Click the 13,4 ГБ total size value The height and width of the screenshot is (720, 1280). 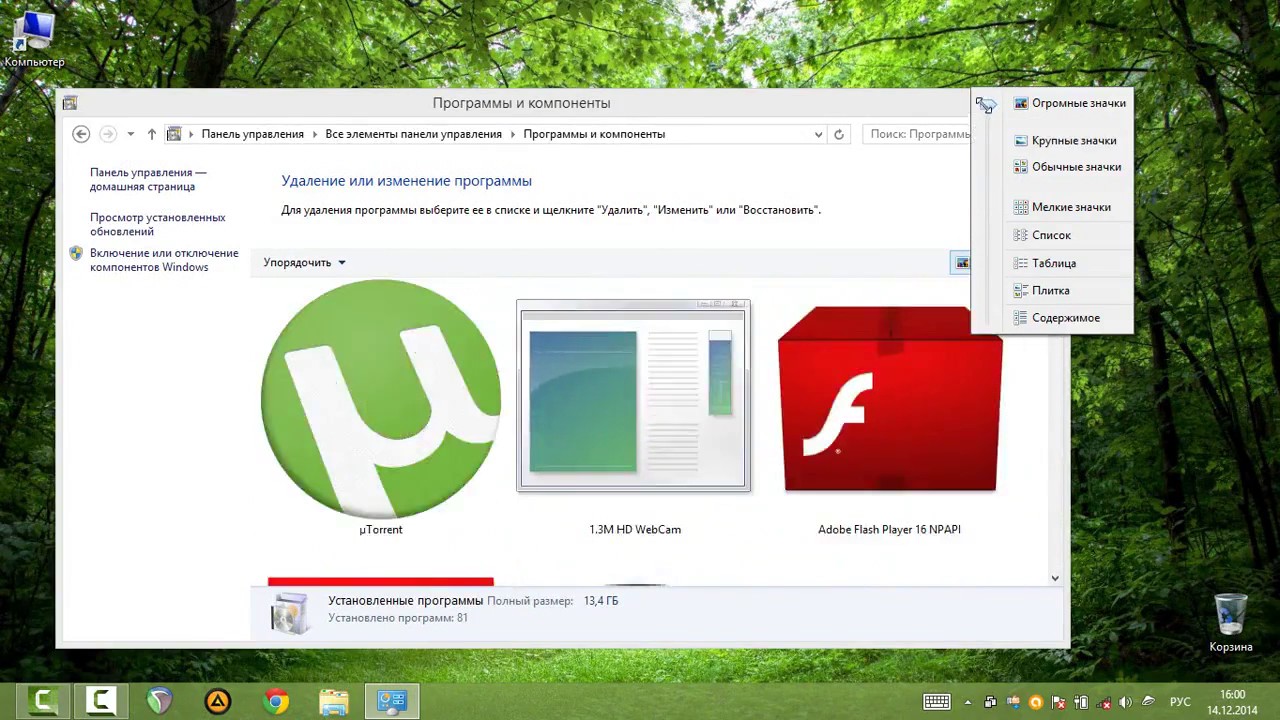[x=601, y=601]
